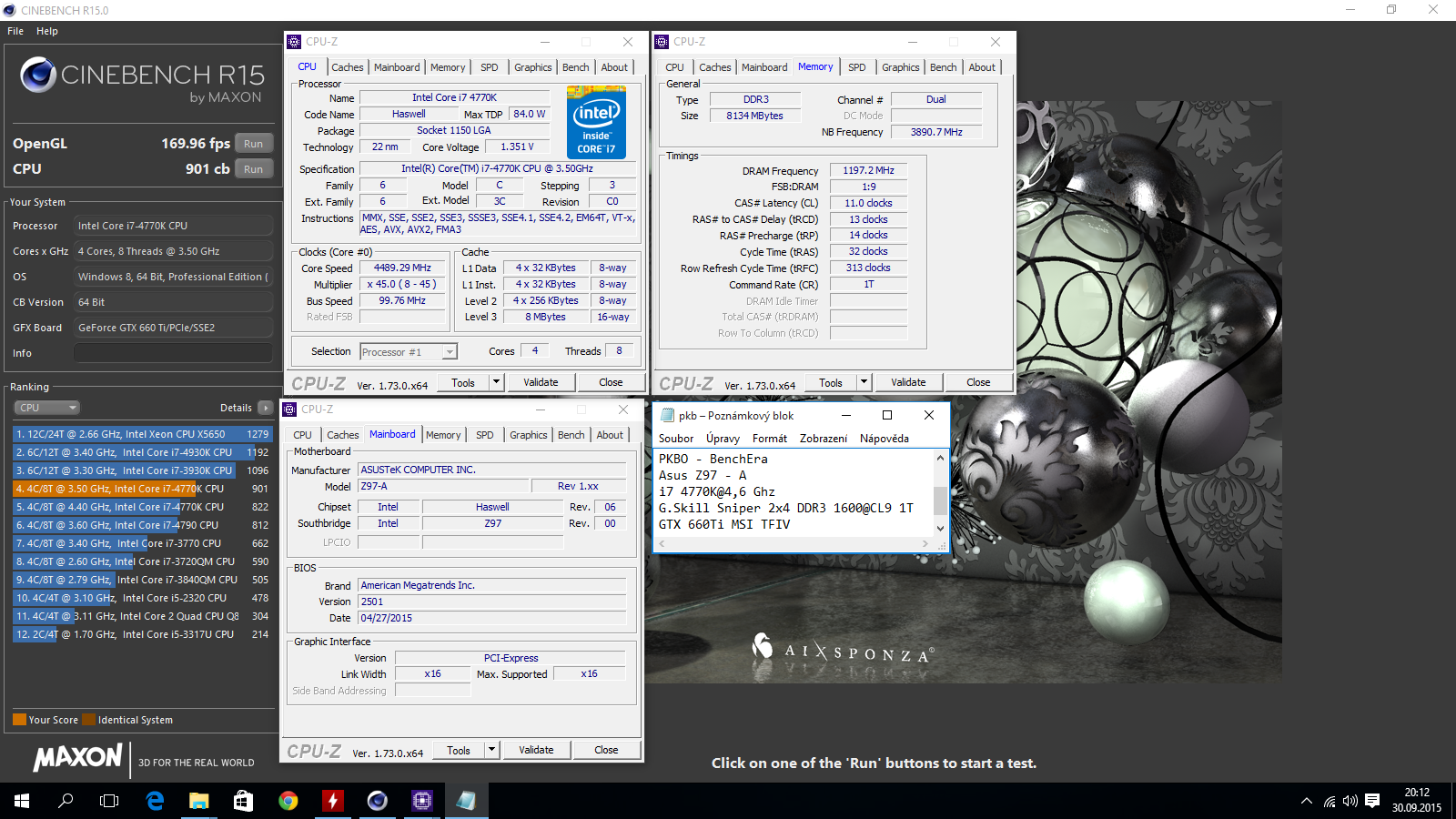Show hidden system tray icons

click(1307, 801)
